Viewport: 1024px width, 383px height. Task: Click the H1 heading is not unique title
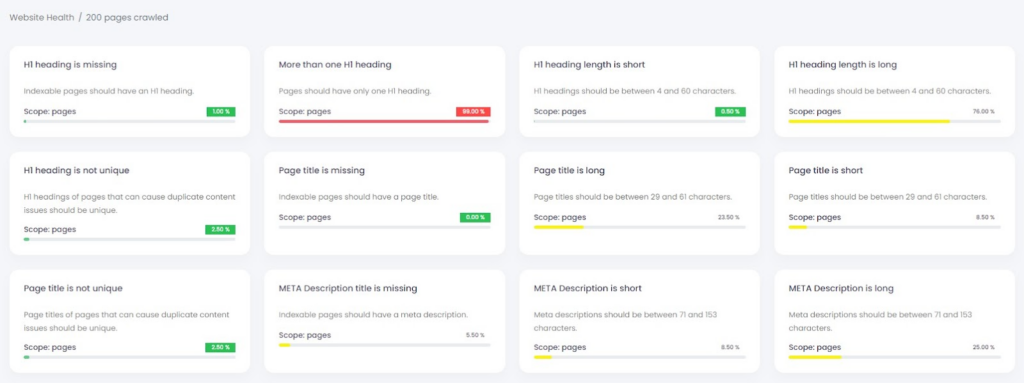pos(76,171)
